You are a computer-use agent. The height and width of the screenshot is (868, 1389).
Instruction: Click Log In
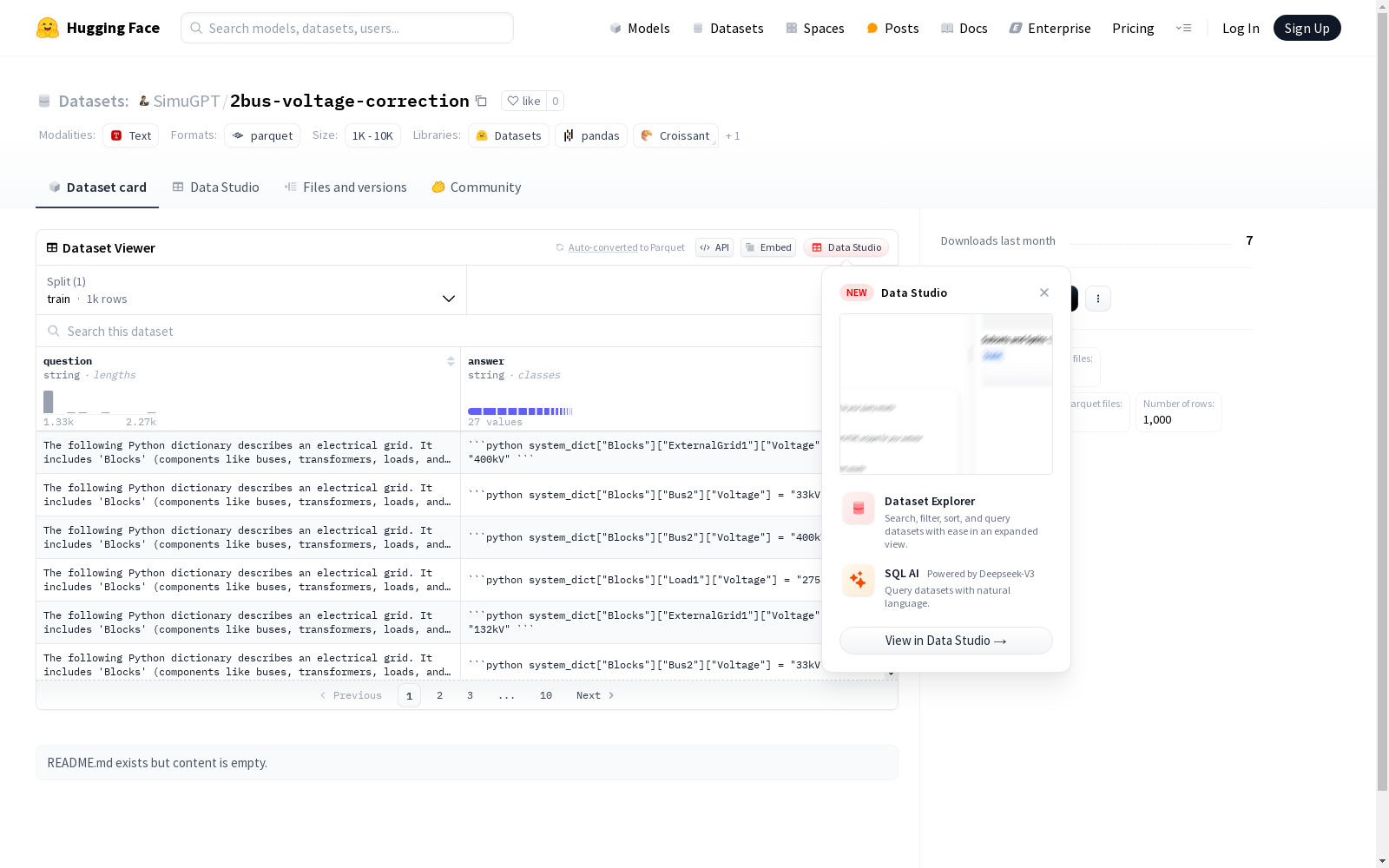1241,28
